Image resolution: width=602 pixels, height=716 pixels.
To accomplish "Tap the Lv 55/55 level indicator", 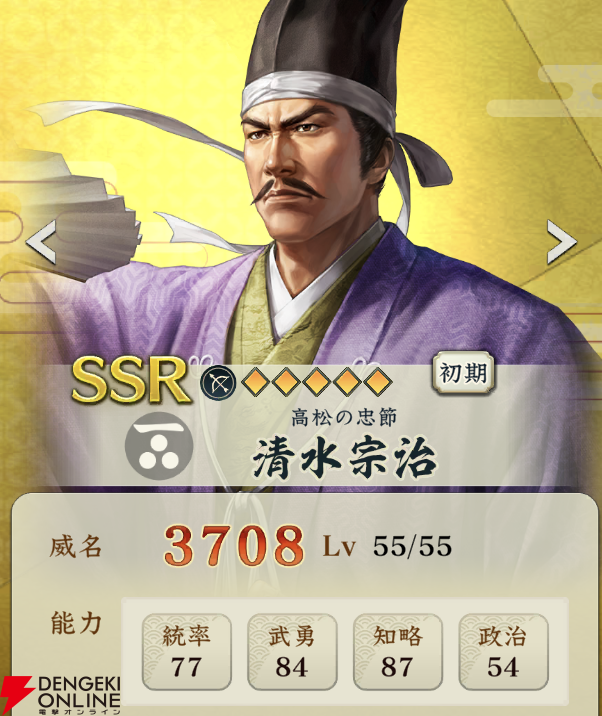I will pos(387,546).
